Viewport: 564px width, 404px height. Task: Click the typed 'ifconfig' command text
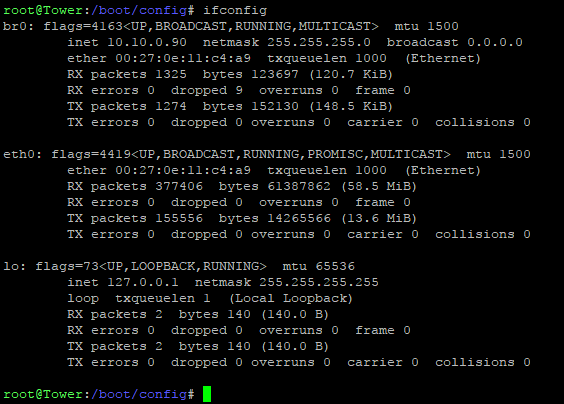tap(235, 10)
